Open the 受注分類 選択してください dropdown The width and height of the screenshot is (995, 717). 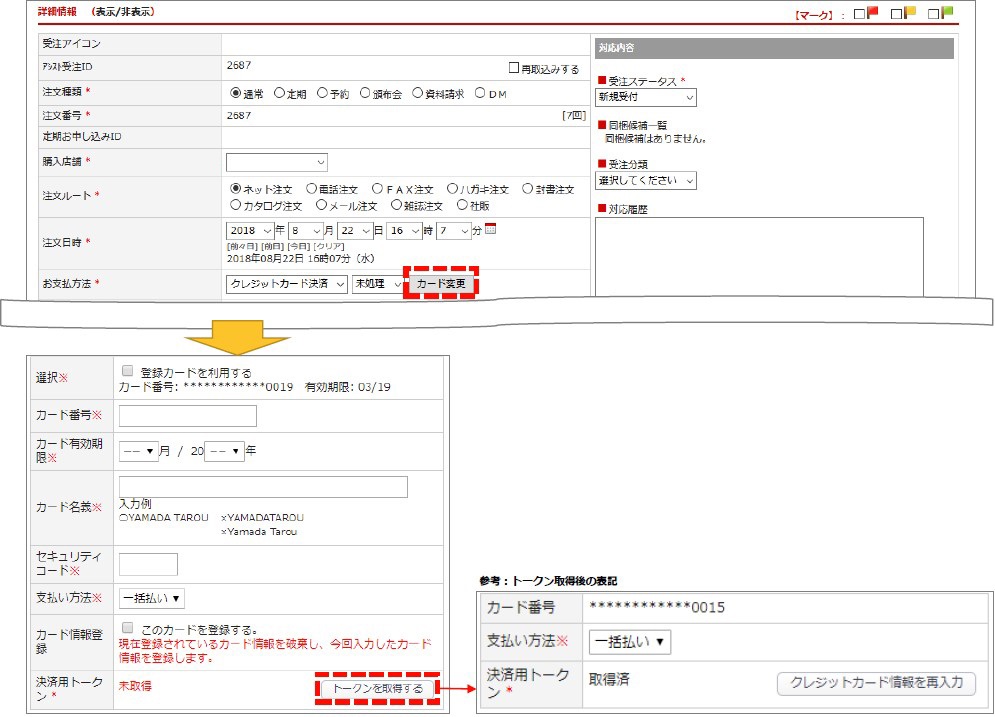646,181
